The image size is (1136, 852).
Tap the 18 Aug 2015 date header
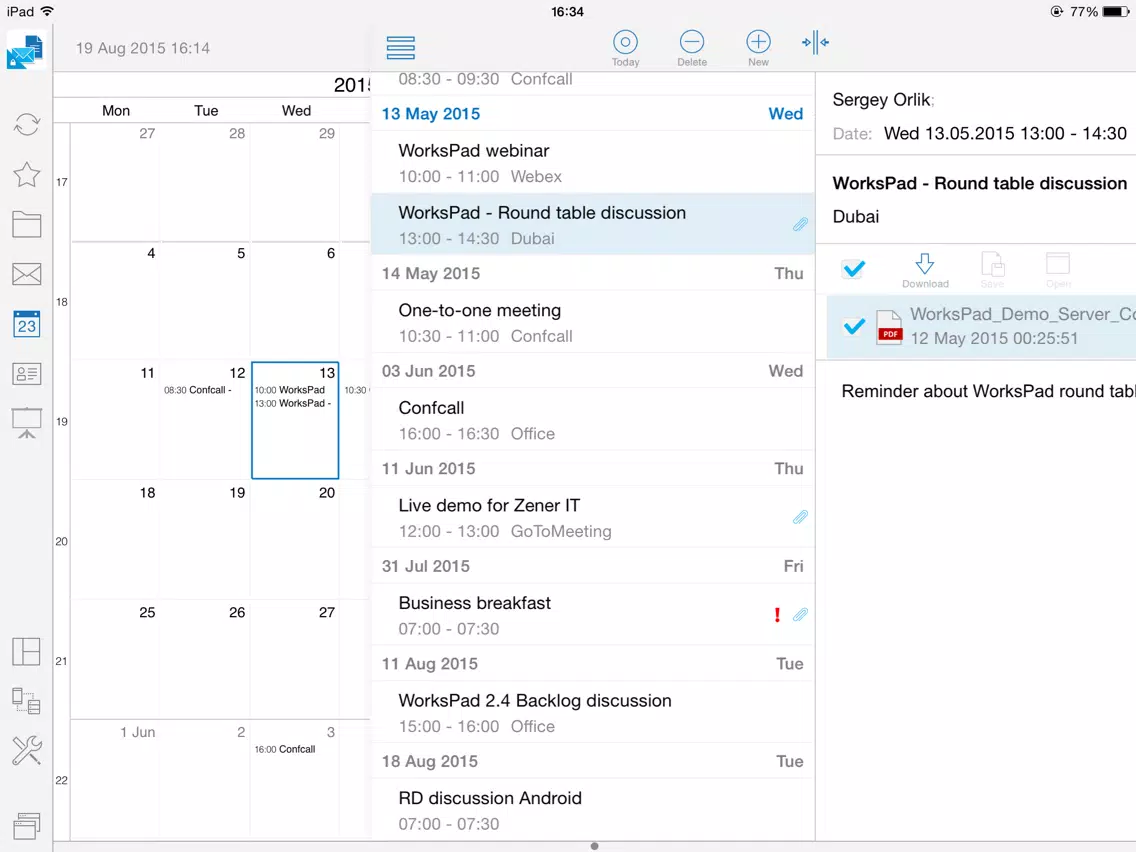[593, 761]
